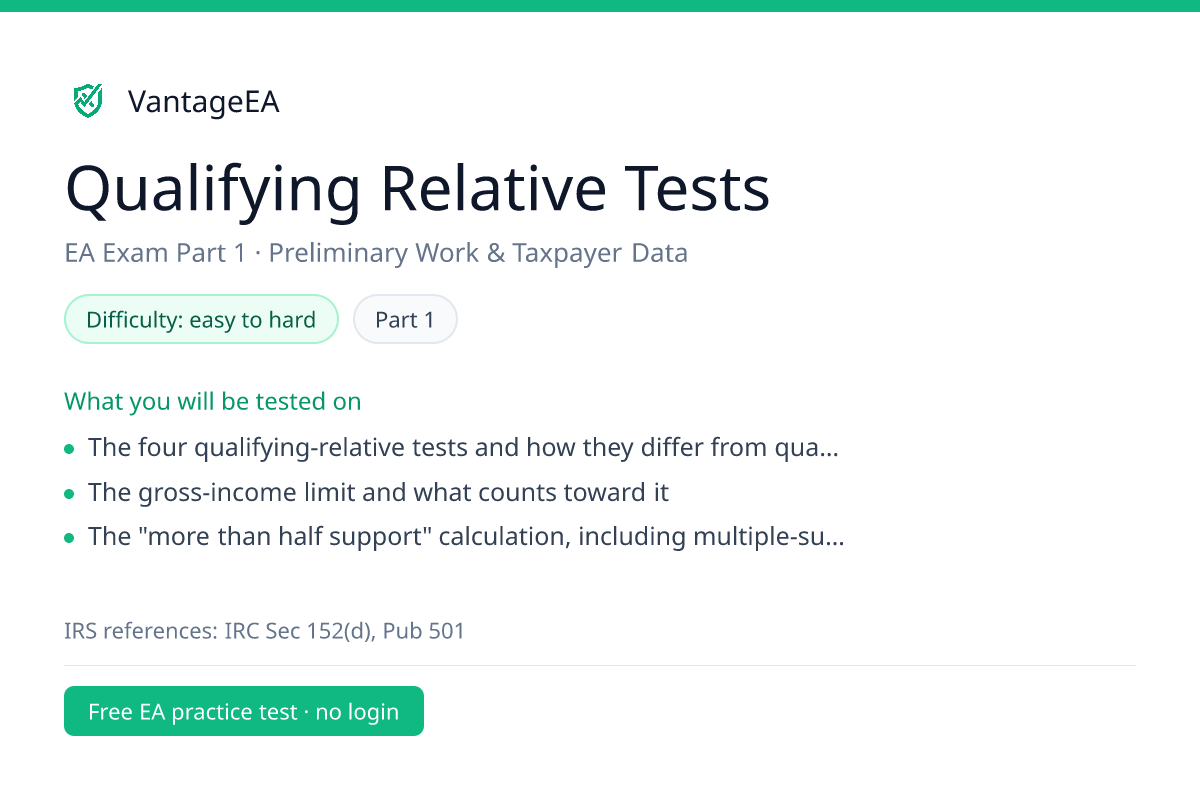1200x800 pixels.
Task: Click the VantageEA shield logo icon
Action: (88, 101)
